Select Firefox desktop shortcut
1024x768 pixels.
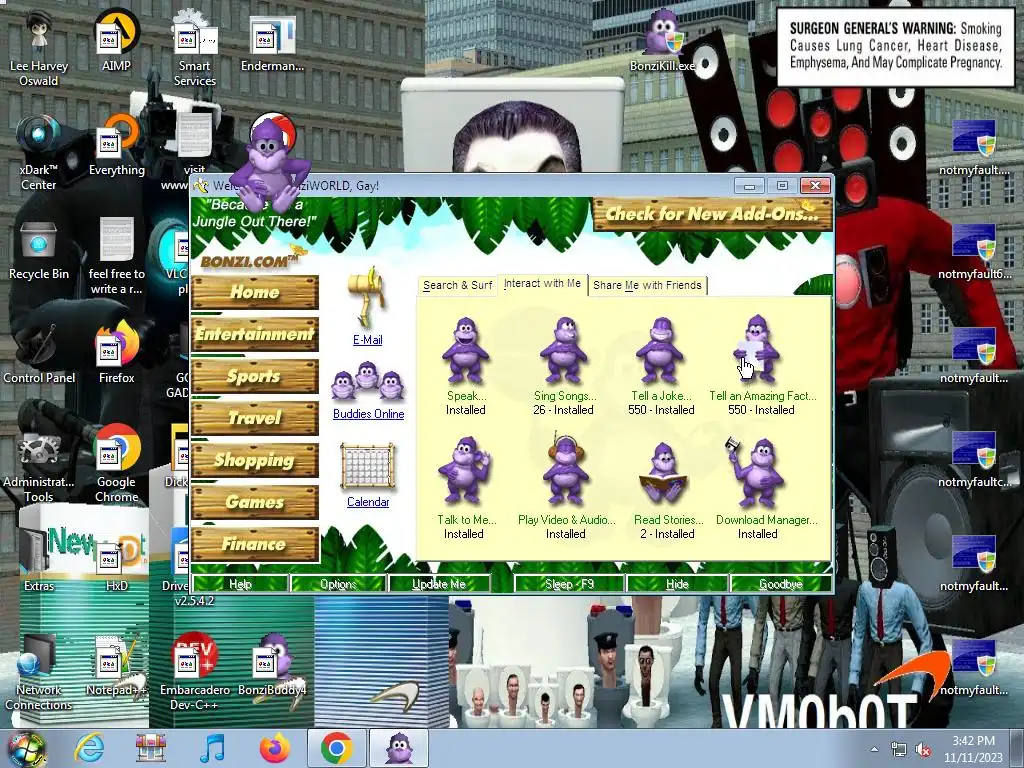point(117,353)
